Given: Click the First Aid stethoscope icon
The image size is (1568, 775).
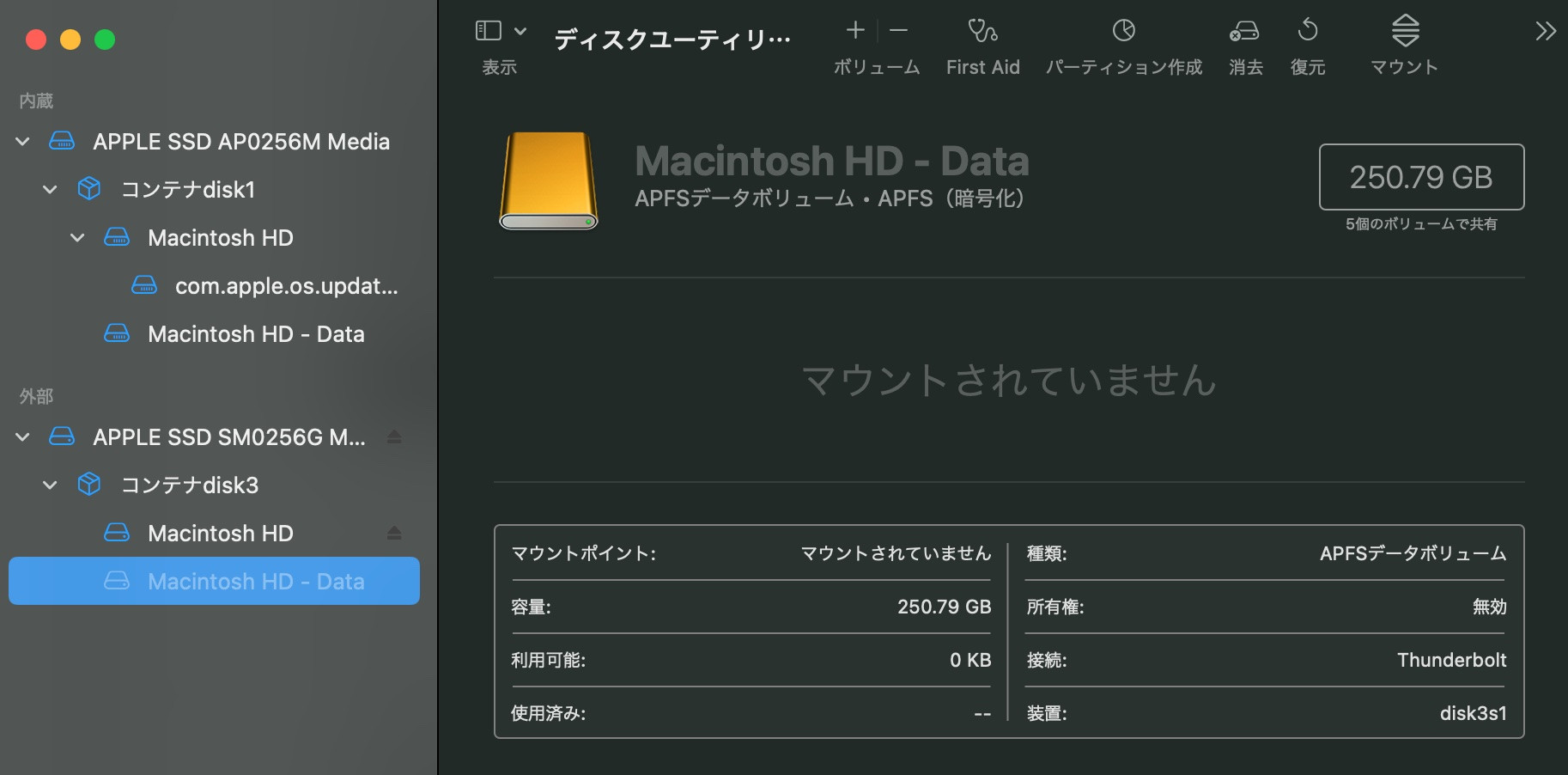Looking at the screenshot, I should pyautogui.click(x=982, y=32).
